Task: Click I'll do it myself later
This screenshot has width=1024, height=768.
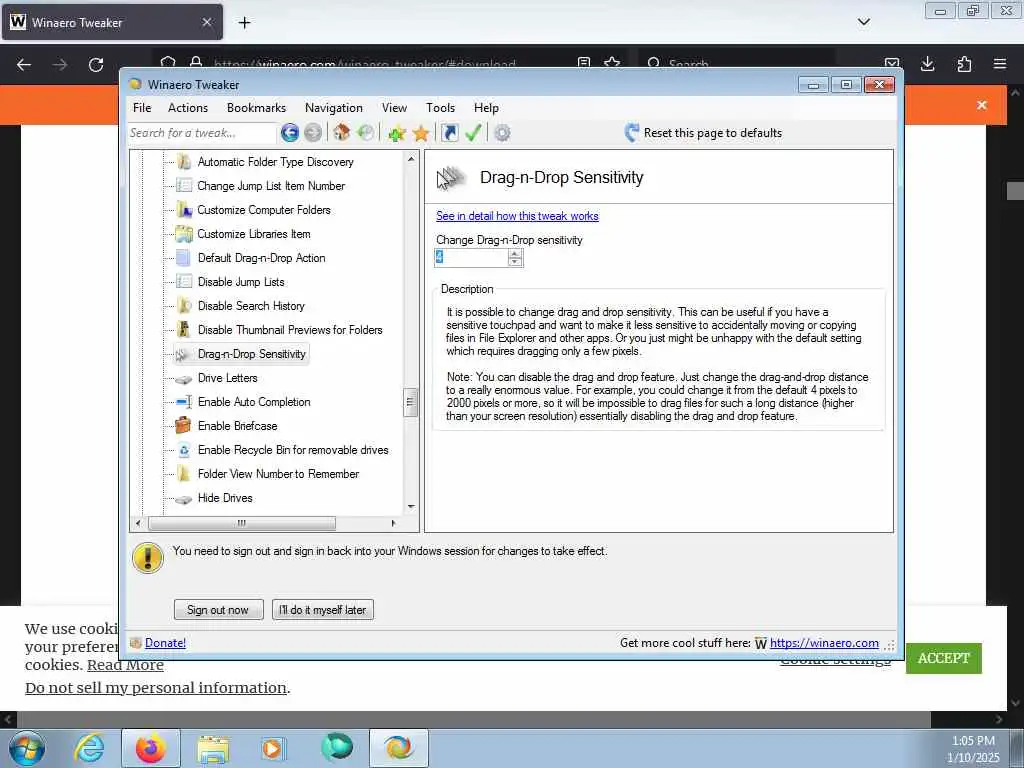Action: [323, 610]
